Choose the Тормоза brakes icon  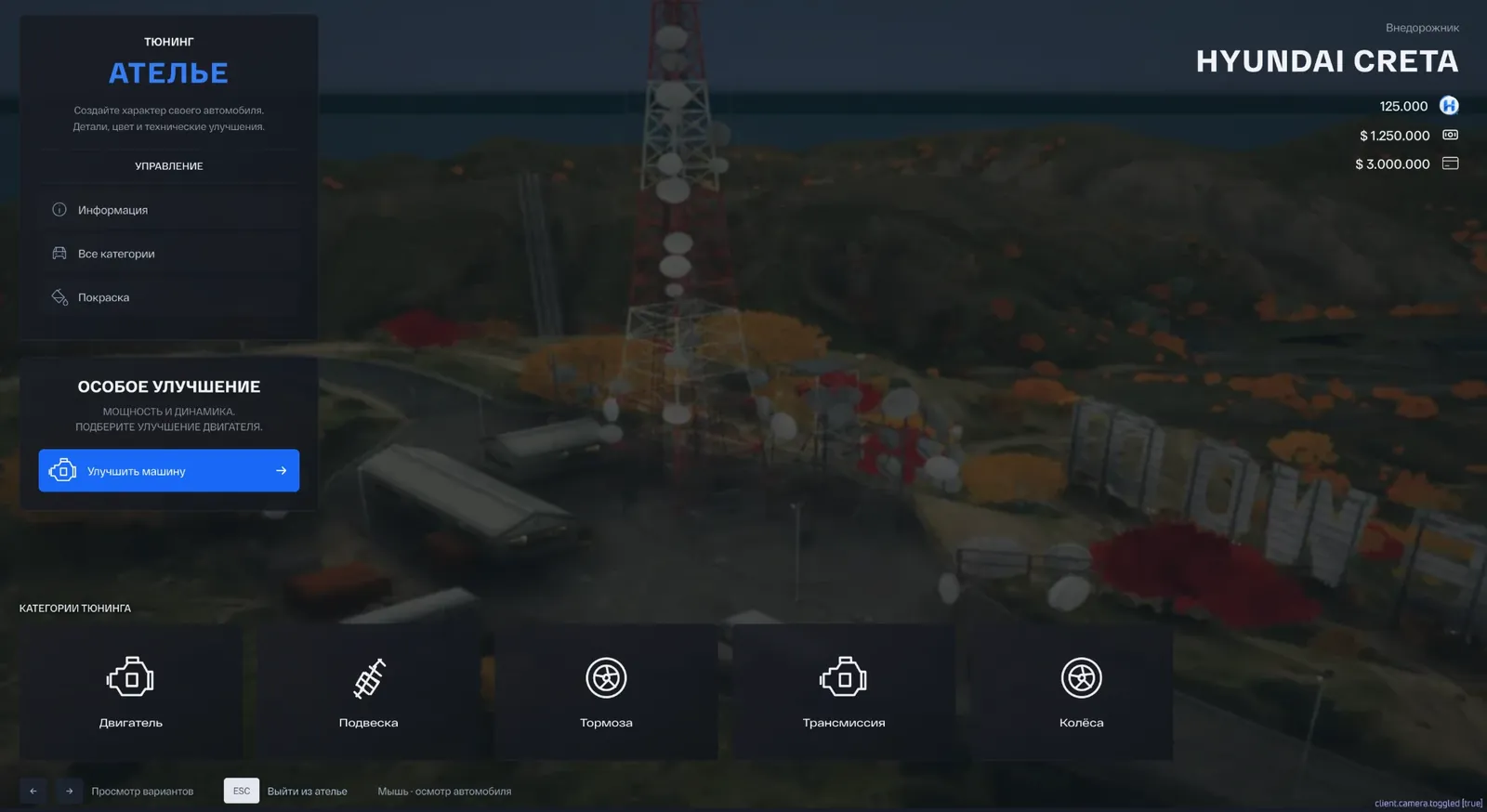(606, 678)
